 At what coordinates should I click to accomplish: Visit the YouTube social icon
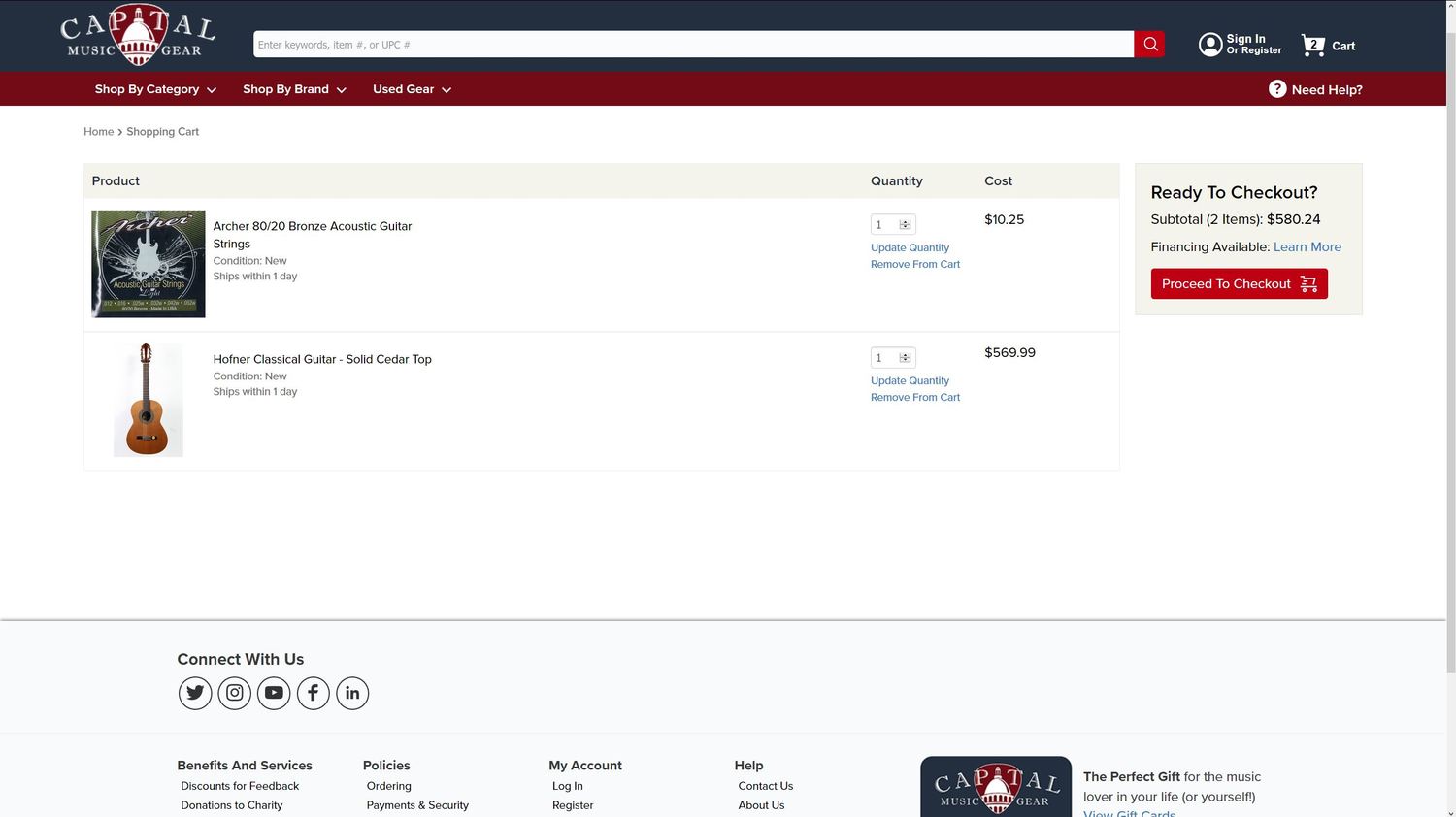click(x=274, y=693)
